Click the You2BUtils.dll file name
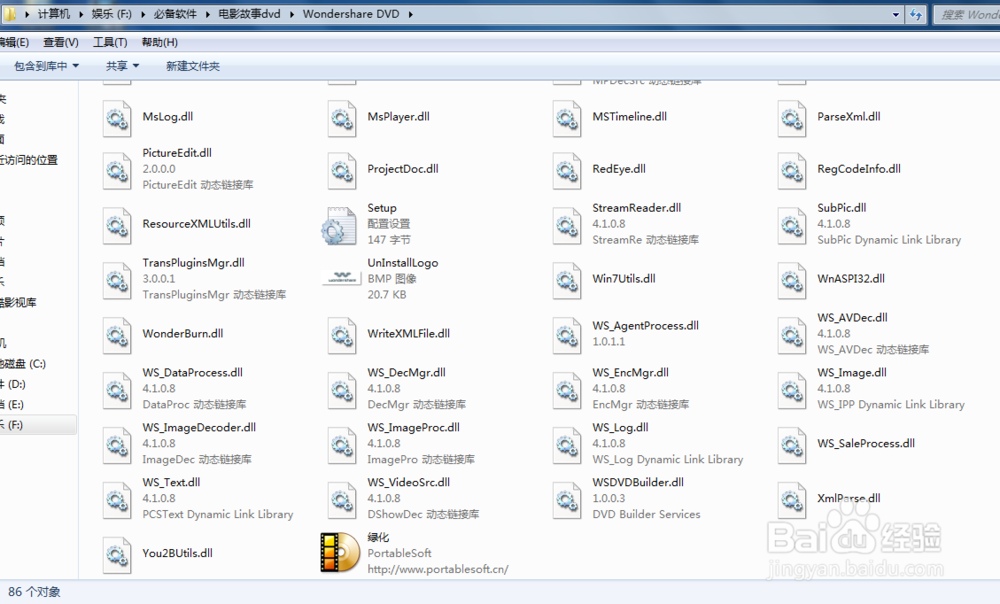 177,553
